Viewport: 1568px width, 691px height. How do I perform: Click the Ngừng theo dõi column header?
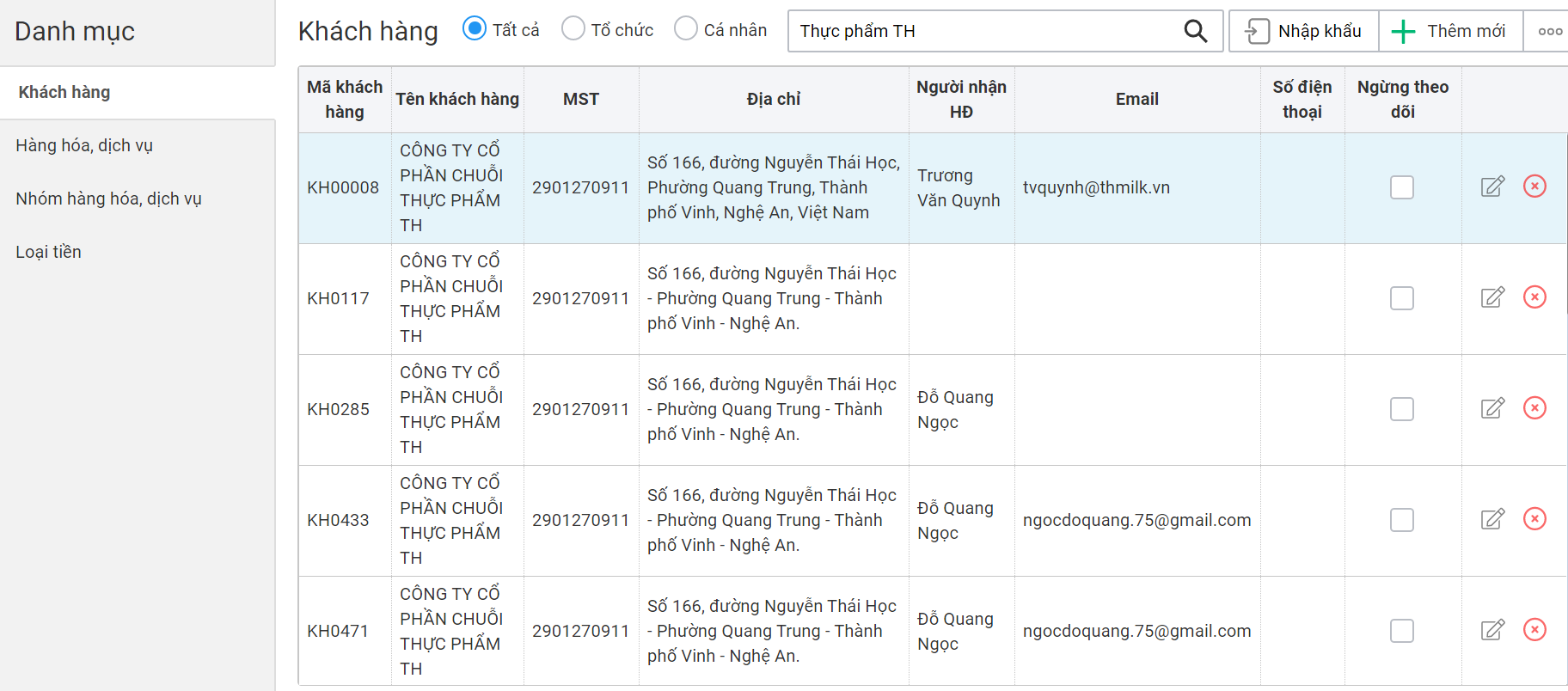[1403, 100]
